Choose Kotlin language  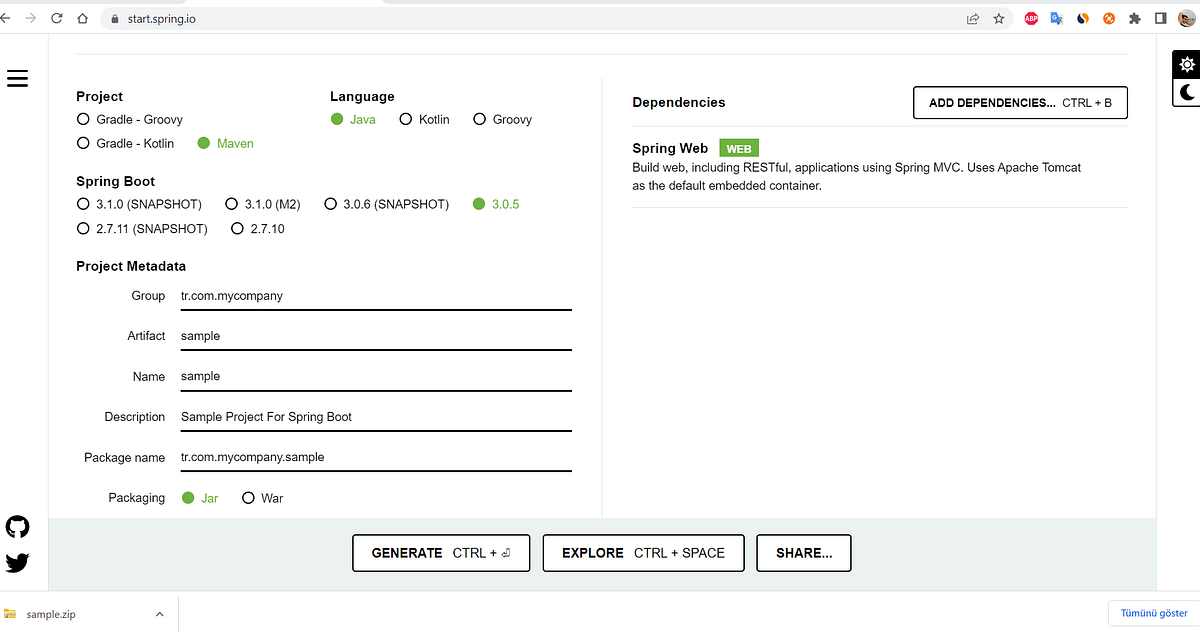point(425,119)
